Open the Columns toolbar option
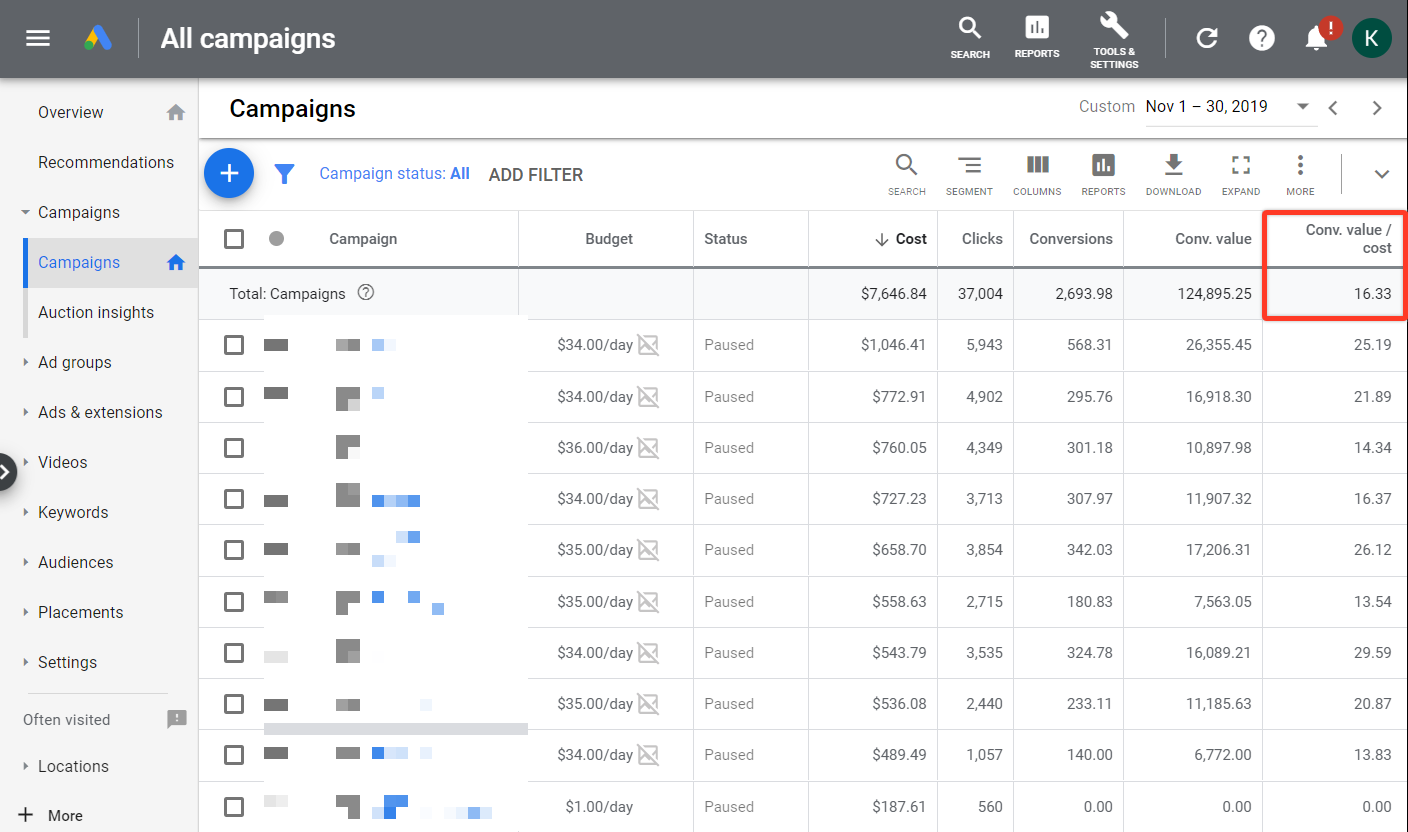 1037,174
